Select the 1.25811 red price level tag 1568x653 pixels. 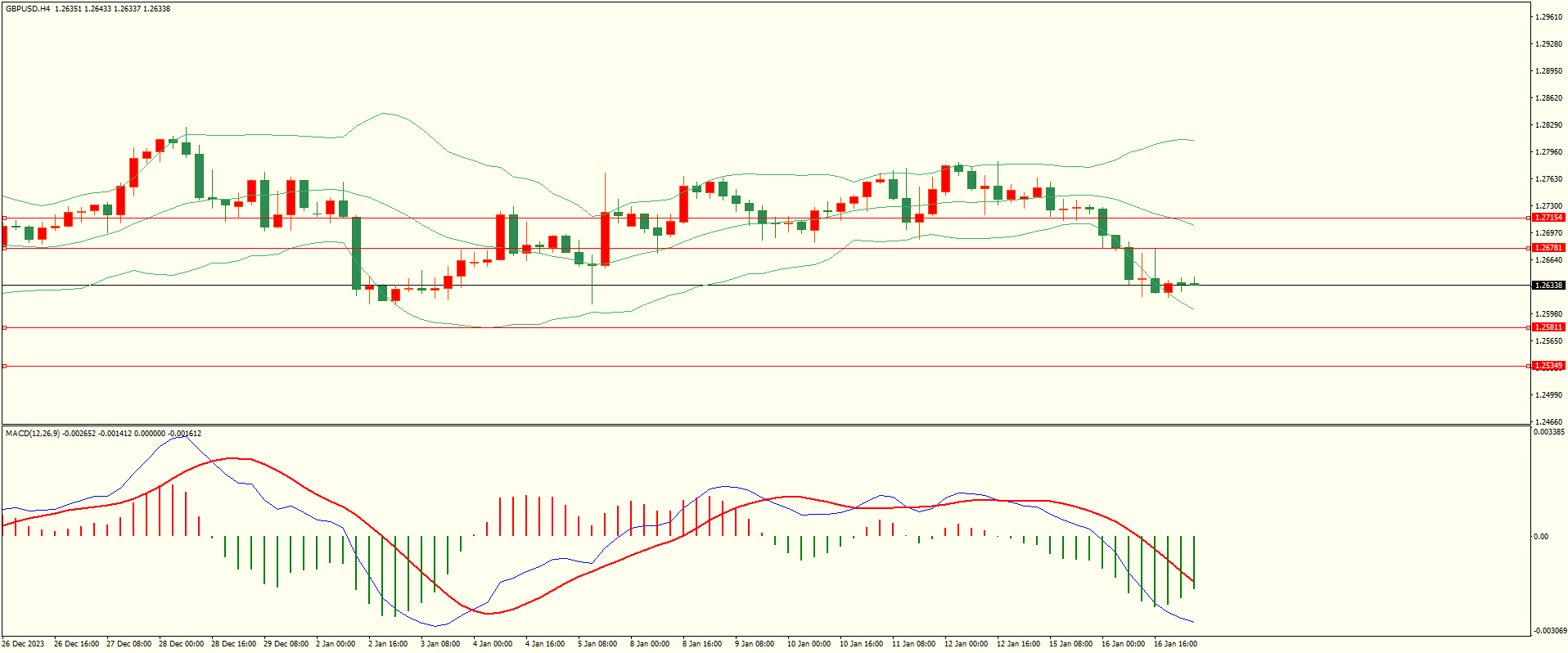(1548, 327)
